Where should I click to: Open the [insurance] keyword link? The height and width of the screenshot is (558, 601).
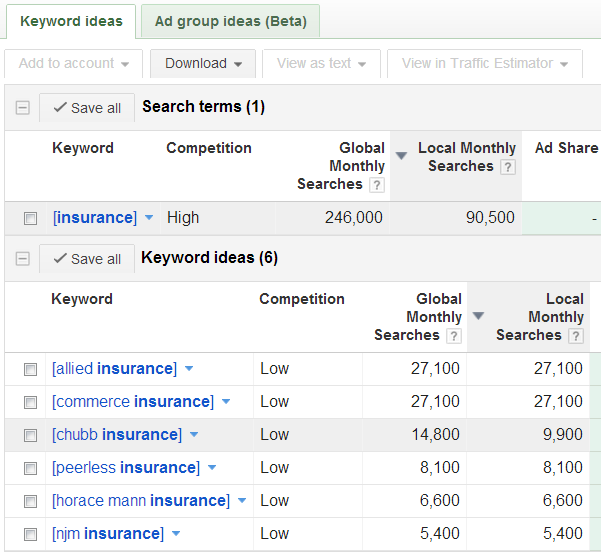(x=95, y=218)
